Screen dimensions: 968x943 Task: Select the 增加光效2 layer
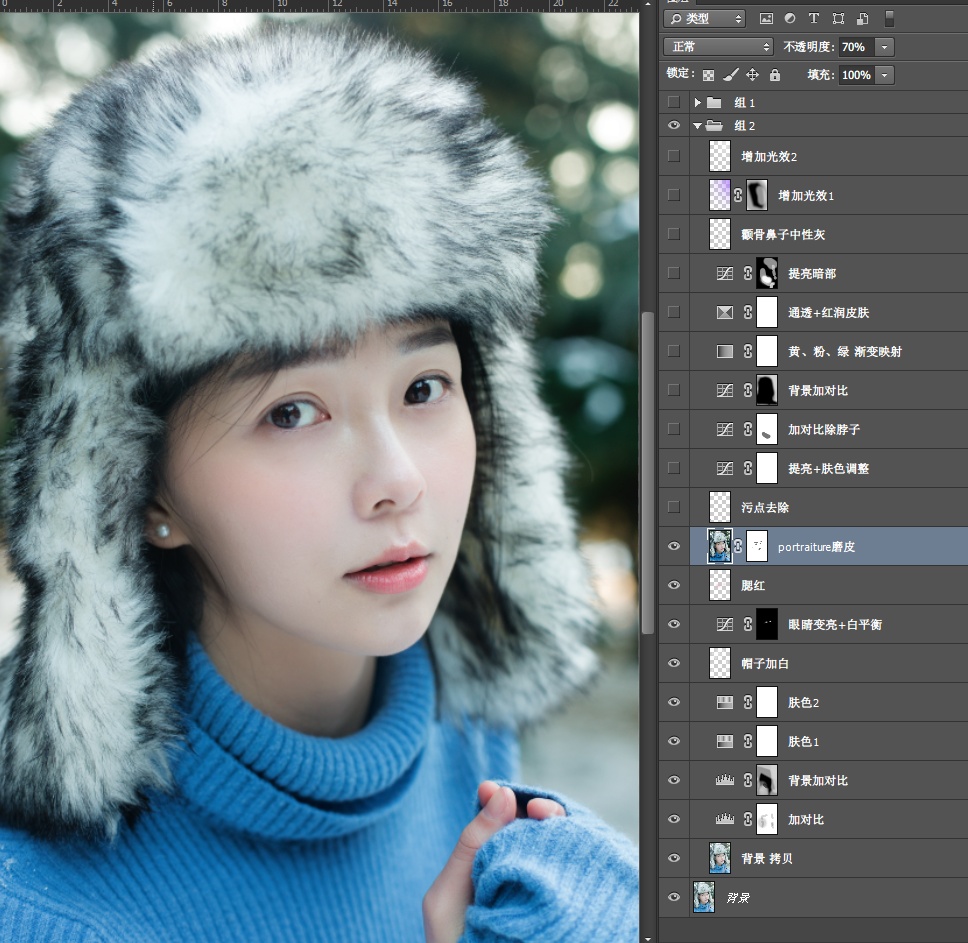(x=828, y=156)
